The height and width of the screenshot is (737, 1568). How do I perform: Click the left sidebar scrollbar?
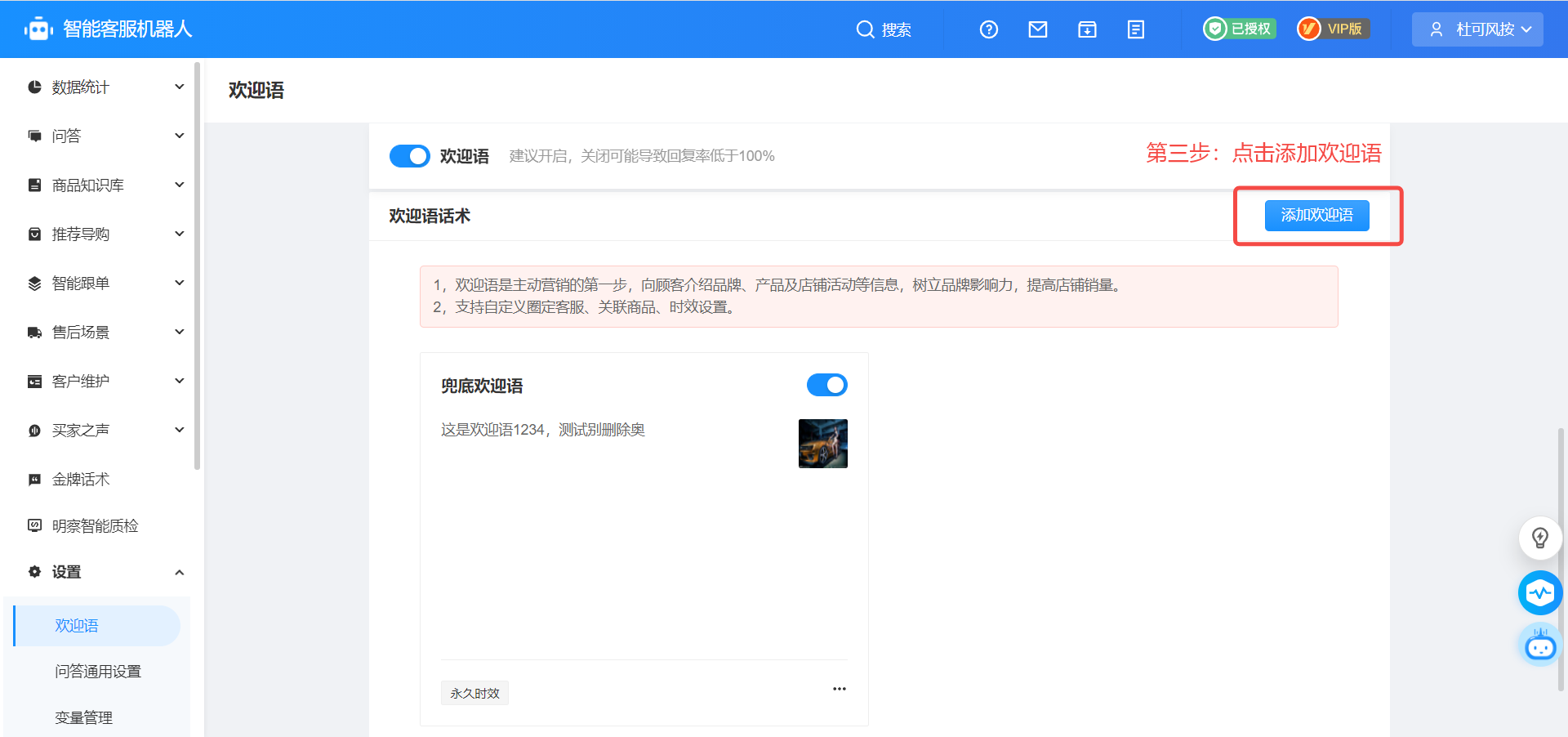click(198, 266)
